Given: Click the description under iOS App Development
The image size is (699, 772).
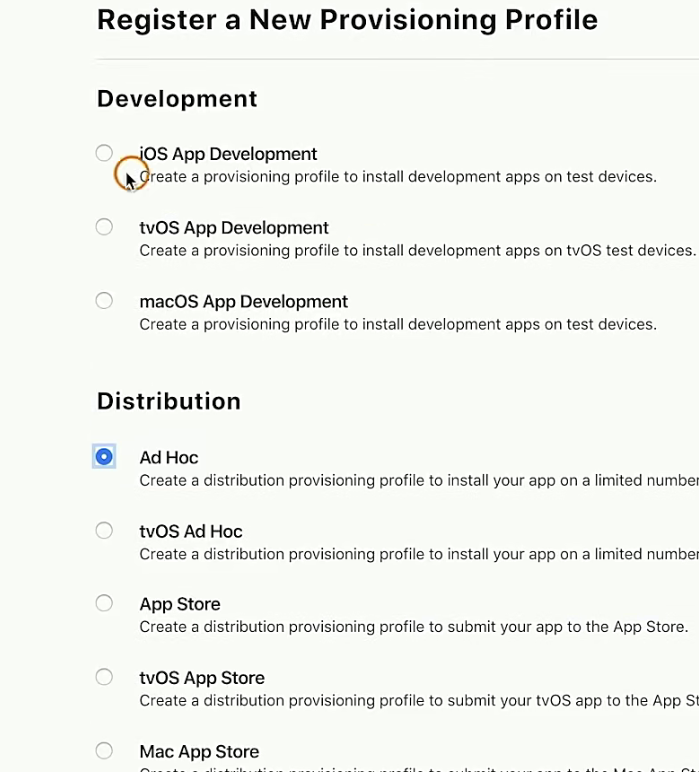Looking at the screenshot, I should click(398, 177).
